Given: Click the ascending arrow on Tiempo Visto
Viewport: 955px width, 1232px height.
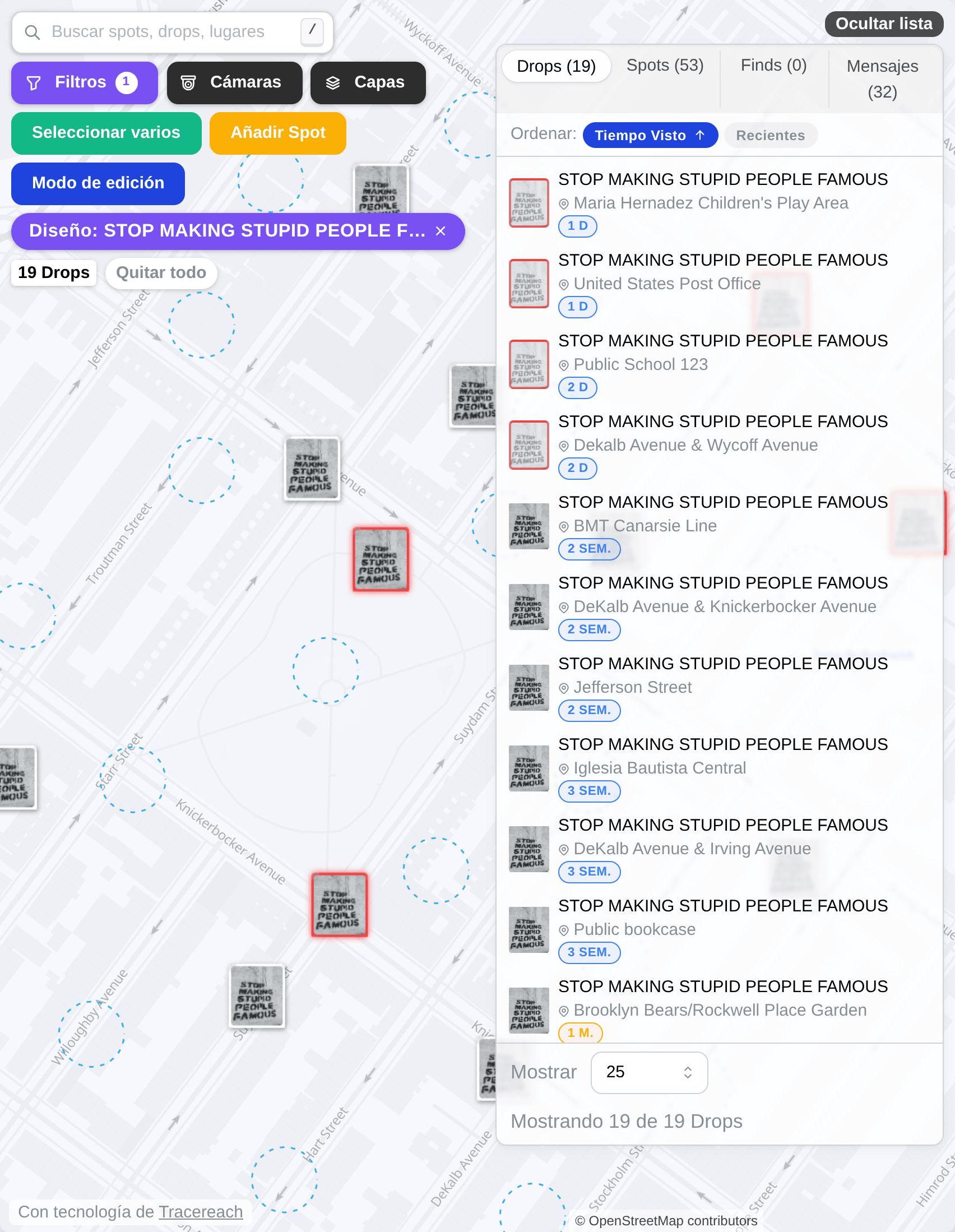Looking at the screenshot, I should (700, 136).
